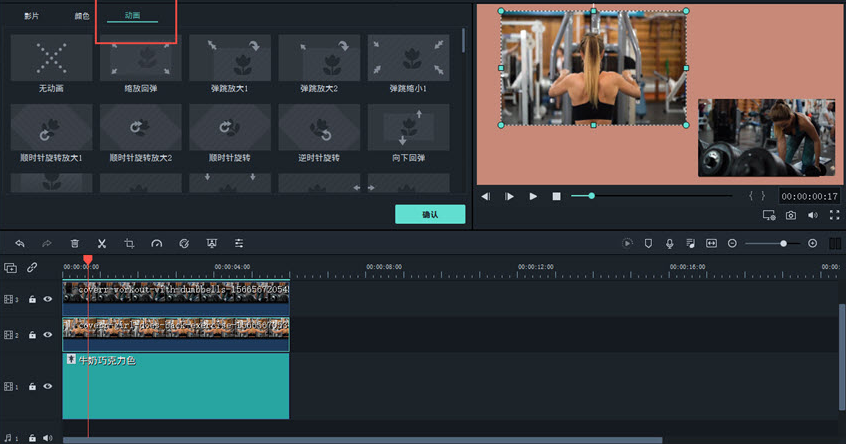The height and width of the screenshot is (444, 846).
Task: Switch to the 影片 tab
Action: (32, 16)
